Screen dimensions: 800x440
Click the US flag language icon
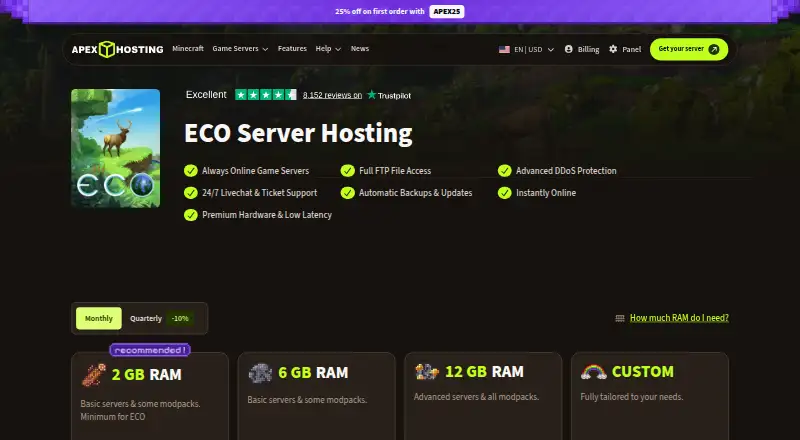(x=504, y=50)
